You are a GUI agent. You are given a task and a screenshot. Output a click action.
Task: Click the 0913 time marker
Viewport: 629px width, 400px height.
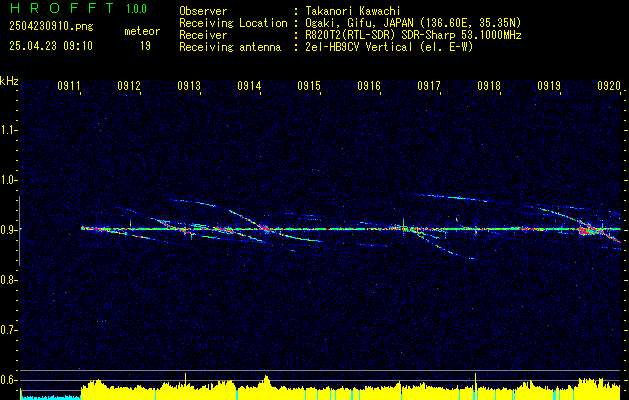tap(189, 85)
